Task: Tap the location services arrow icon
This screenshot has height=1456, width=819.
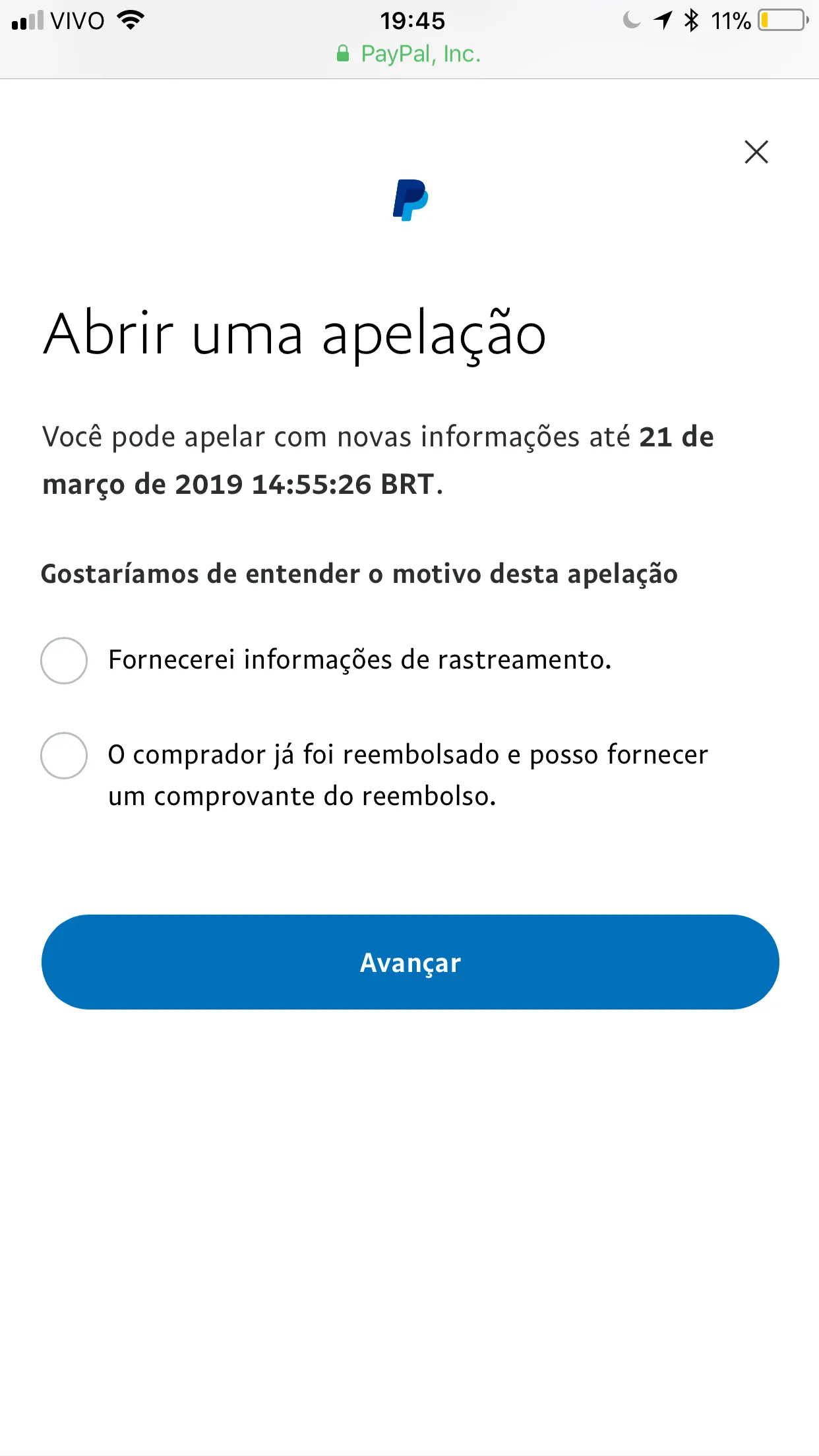Action: click(x=662, y=20)
